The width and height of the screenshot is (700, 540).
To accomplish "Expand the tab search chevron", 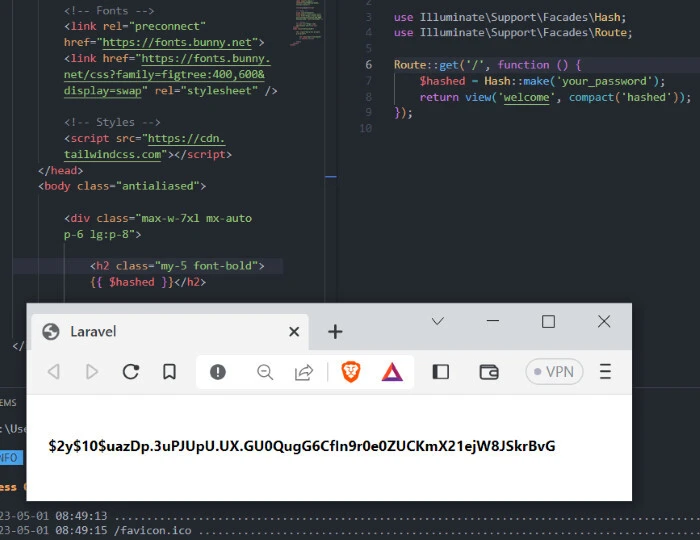I will pos(437,321).
